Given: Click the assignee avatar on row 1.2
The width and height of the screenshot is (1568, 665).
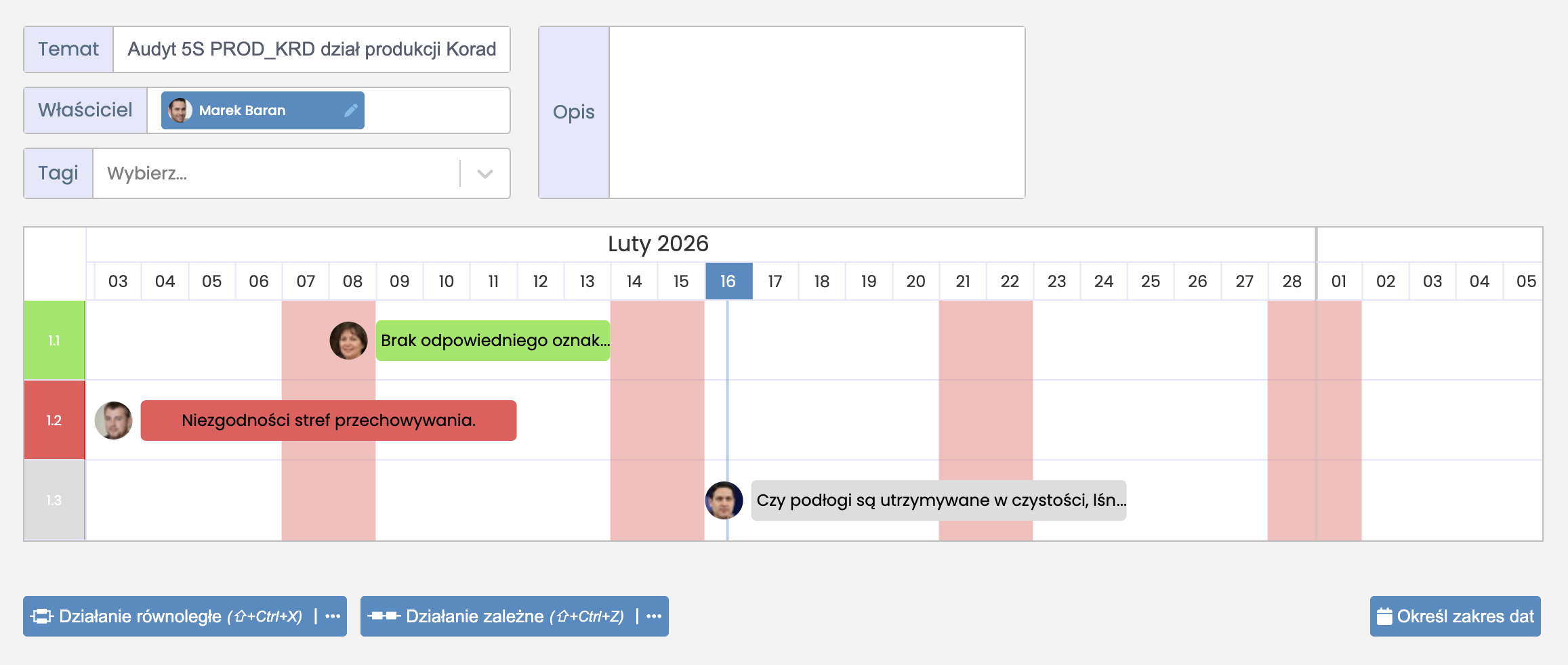Looking at the screenshot, I should click(x=113, y=421).
